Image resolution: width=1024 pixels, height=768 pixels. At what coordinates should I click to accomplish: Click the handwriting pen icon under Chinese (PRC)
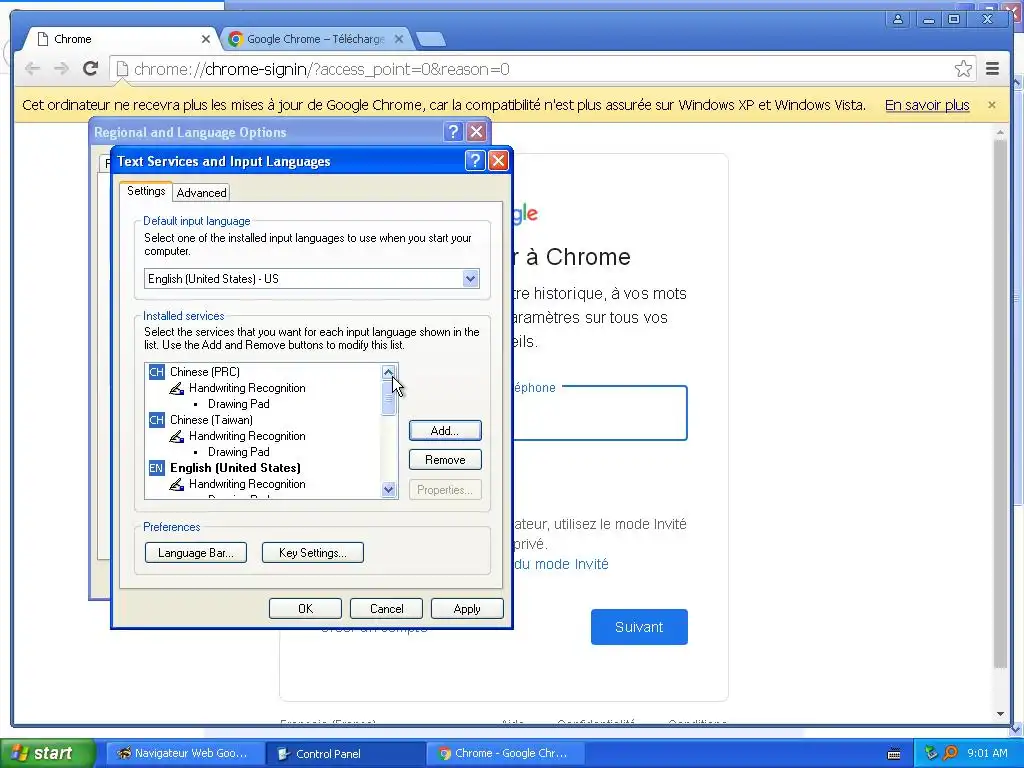176,389
